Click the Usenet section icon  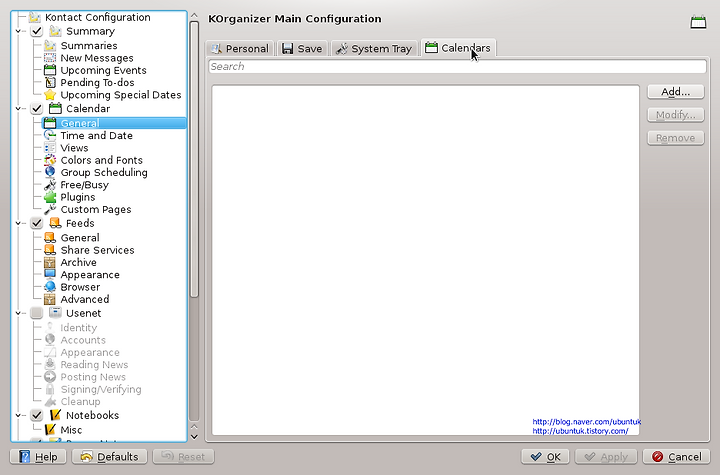55,313
